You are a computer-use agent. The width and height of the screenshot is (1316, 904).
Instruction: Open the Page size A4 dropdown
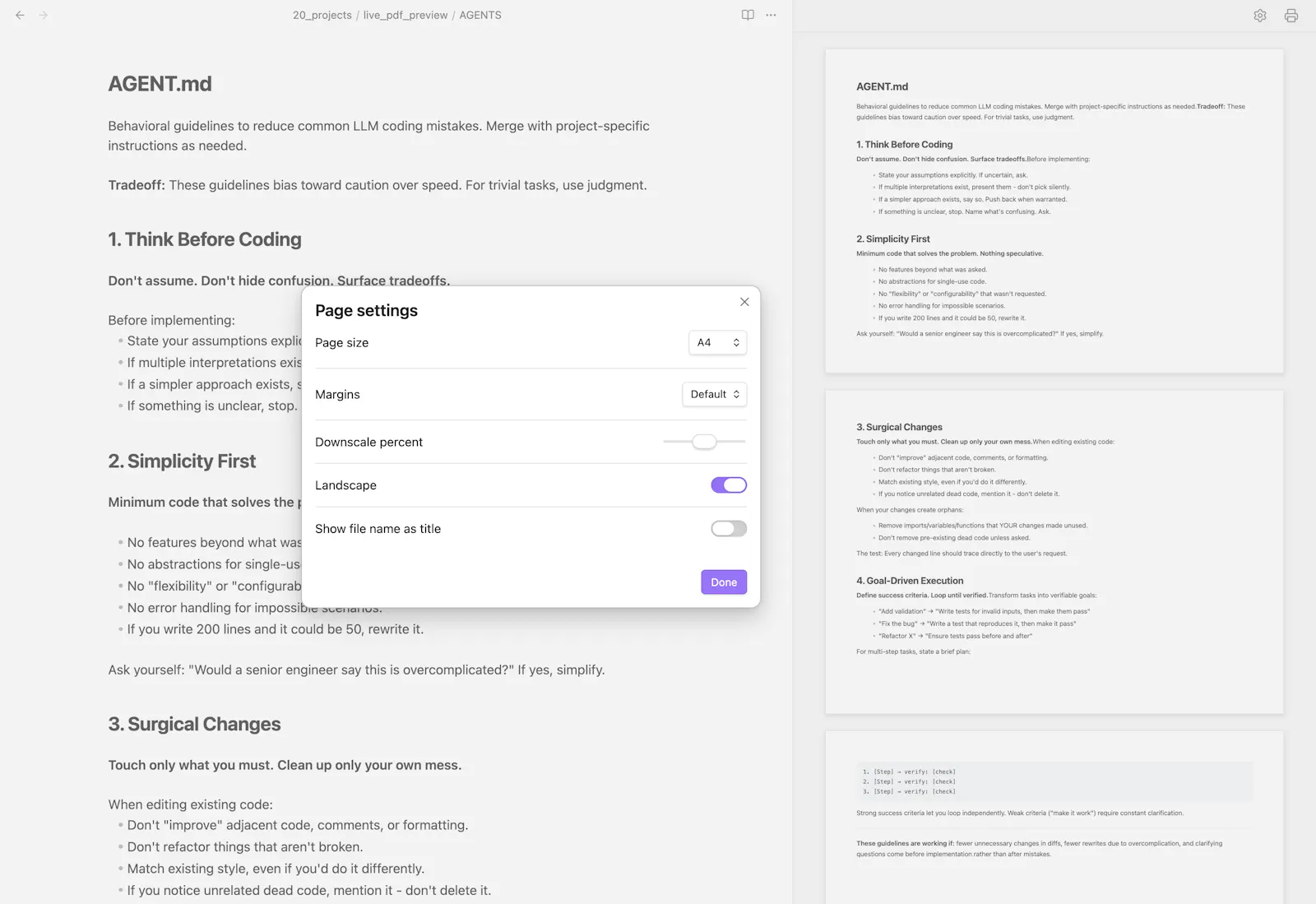(x=718, y=342)
